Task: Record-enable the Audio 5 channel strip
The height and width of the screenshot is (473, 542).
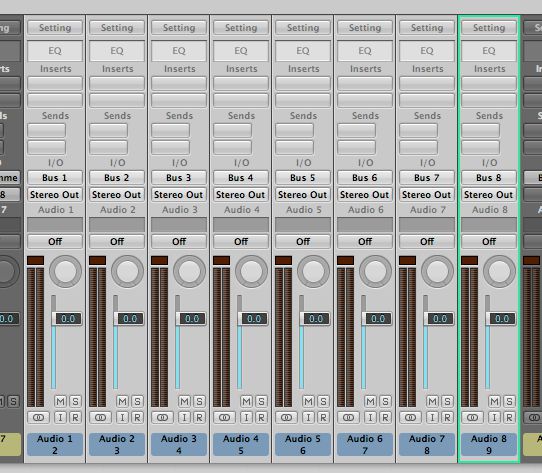Action: click(323, 418)
